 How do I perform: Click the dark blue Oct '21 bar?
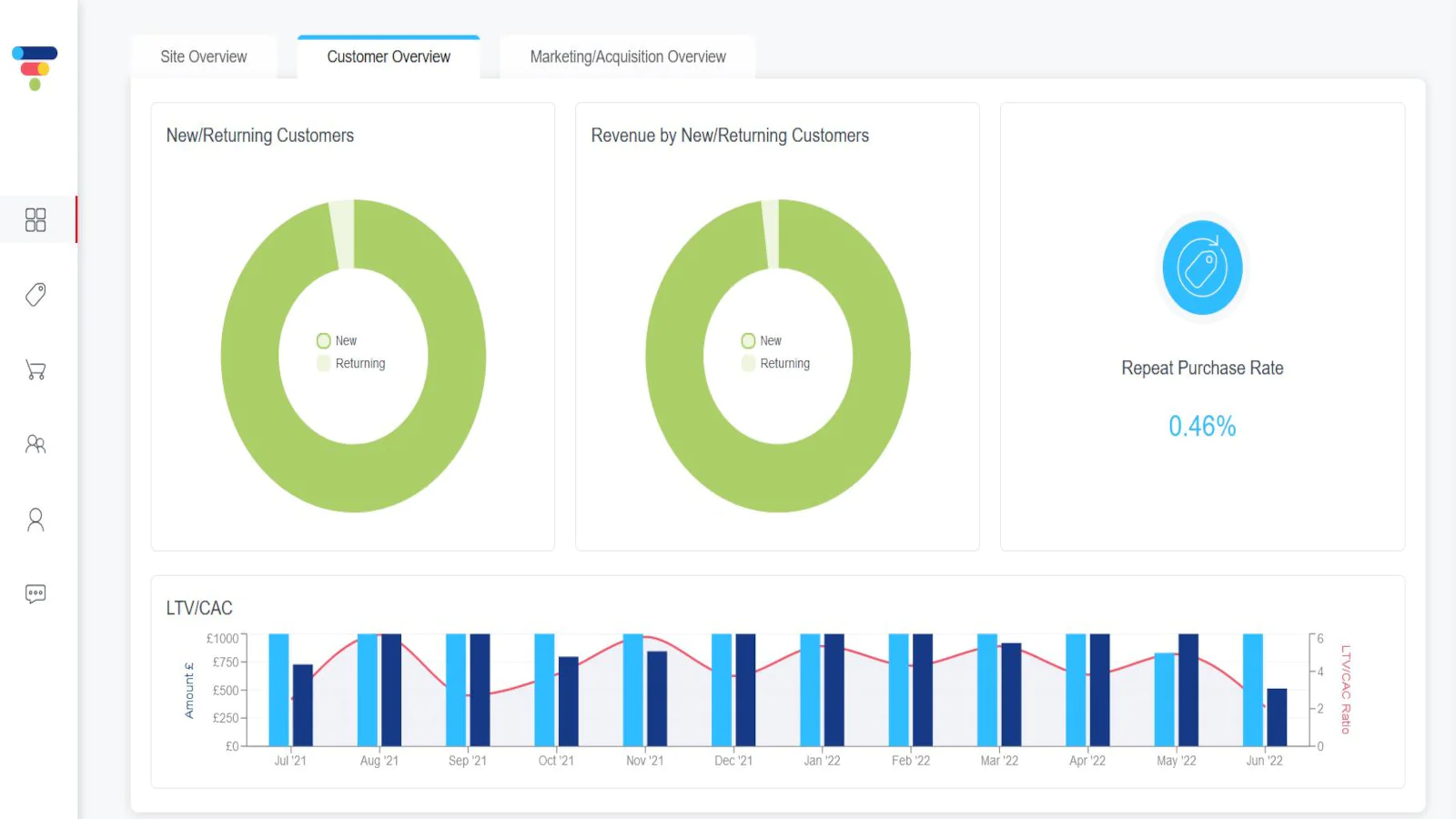pyautogui.click(x=568, y=702)
